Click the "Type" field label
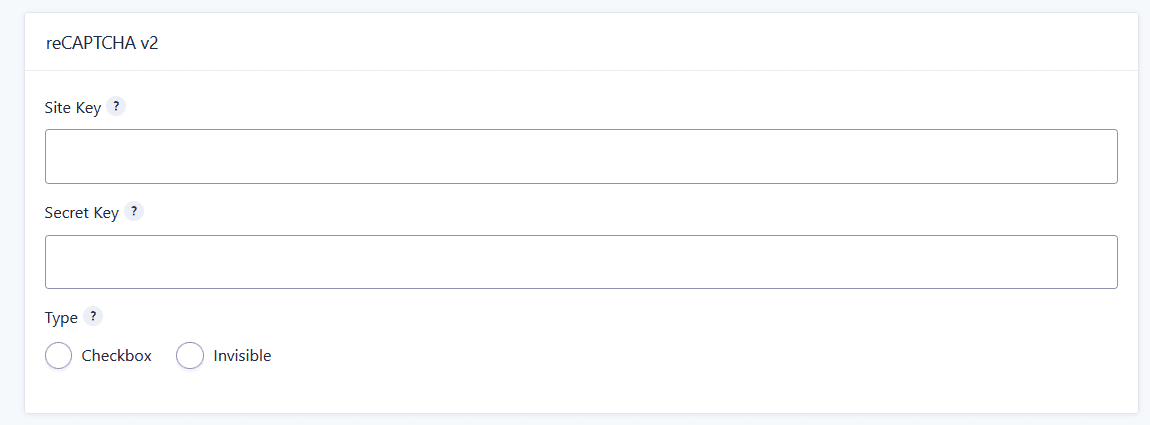1150x425 pixels. pos(61,319)
